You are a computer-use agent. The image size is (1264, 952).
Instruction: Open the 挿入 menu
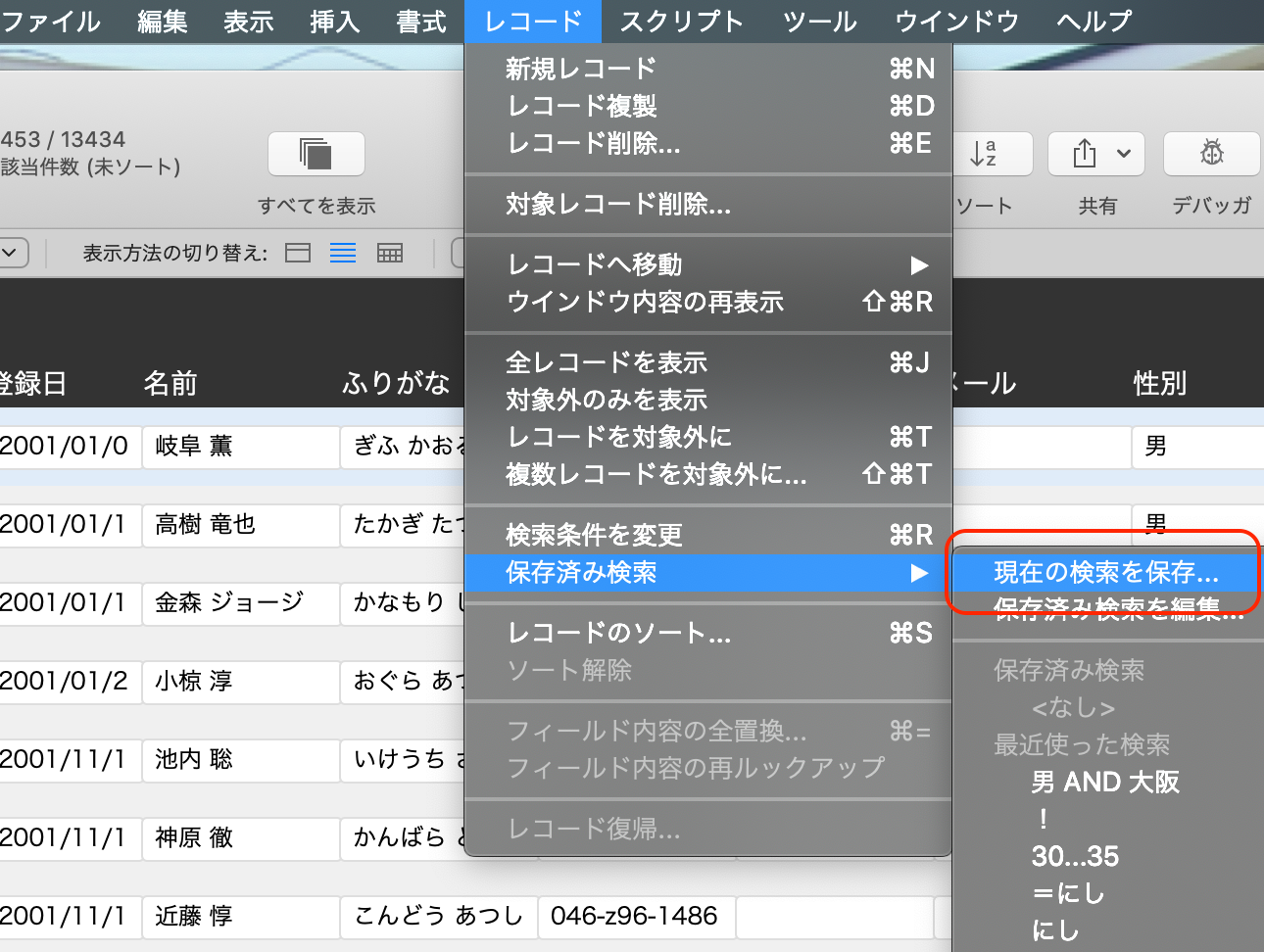(x=335, y=22)
